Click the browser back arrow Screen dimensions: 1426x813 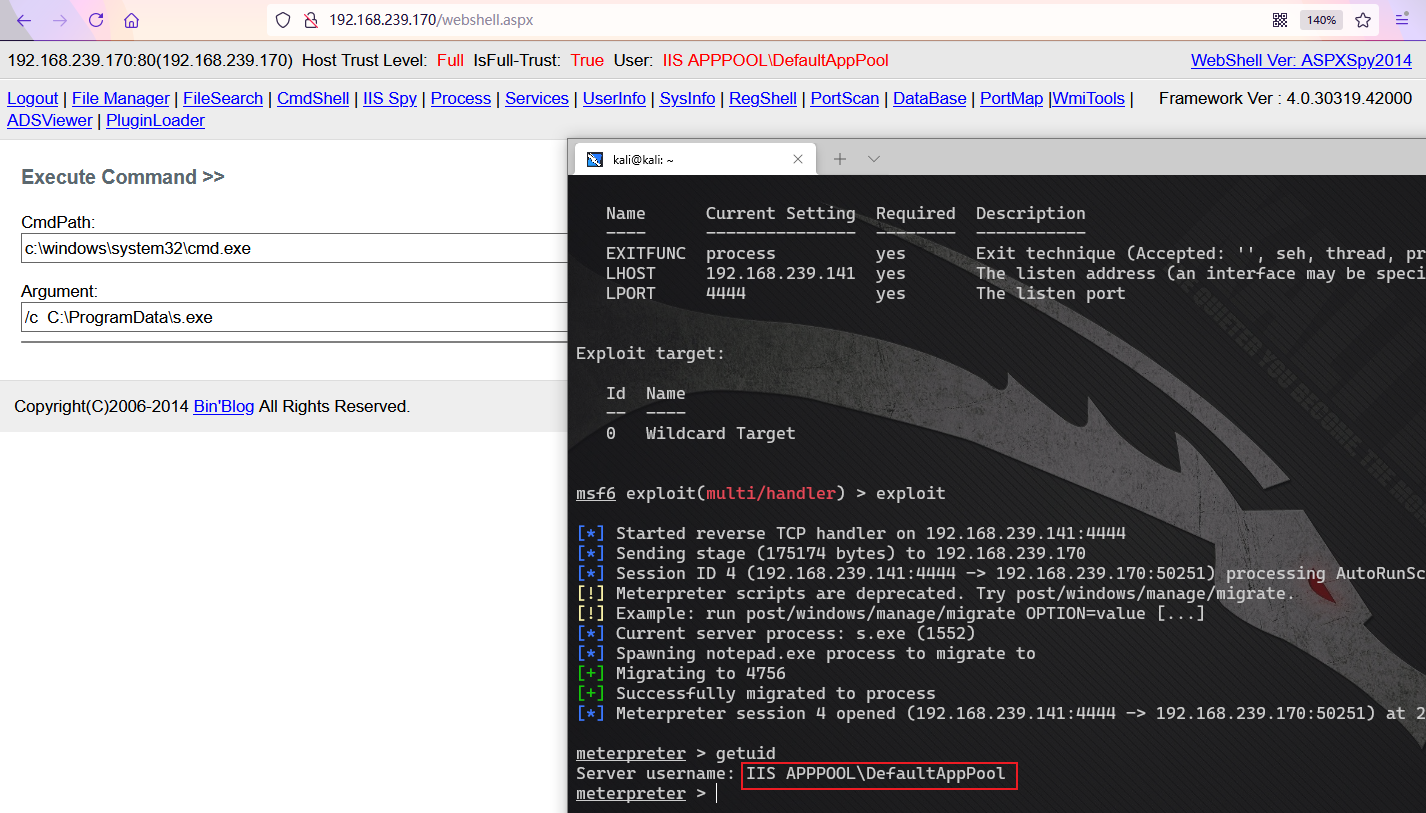point(24,20)
